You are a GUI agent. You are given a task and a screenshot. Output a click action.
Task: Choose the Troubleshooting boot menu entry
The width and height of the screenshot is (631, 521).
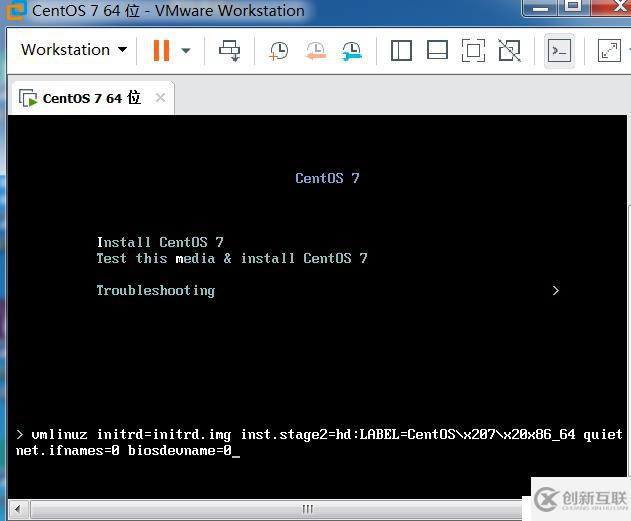click(156, 290)
